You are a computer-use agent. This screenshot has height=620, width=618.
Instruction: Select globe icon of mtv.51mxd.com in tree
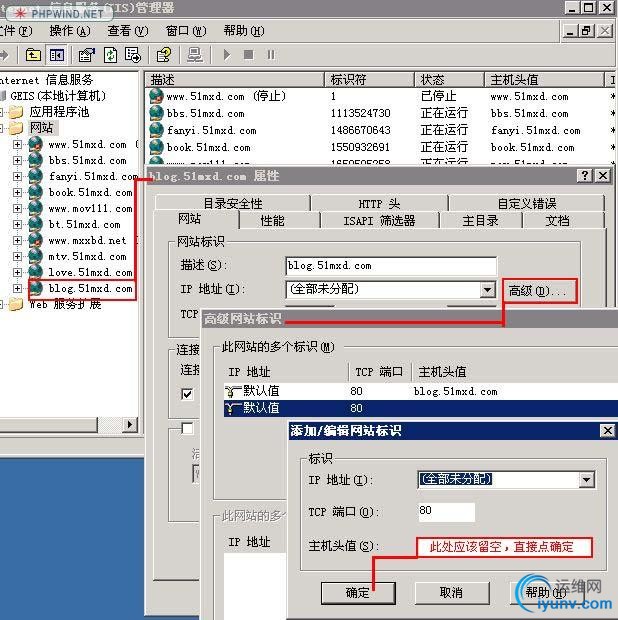[36, 256]
